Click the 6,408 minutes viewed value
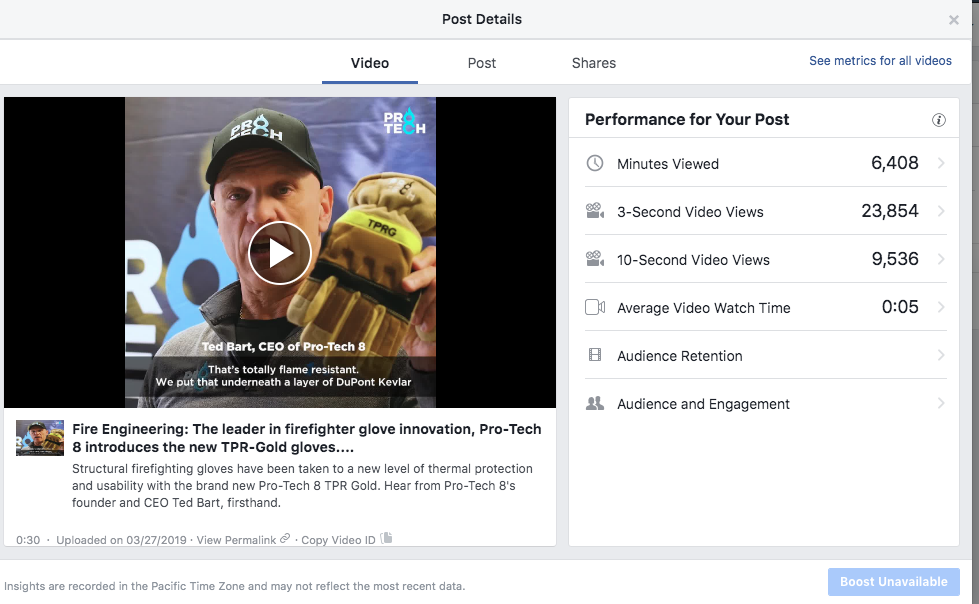The height and width of the screenshot is (604, 979). (895, 163)
